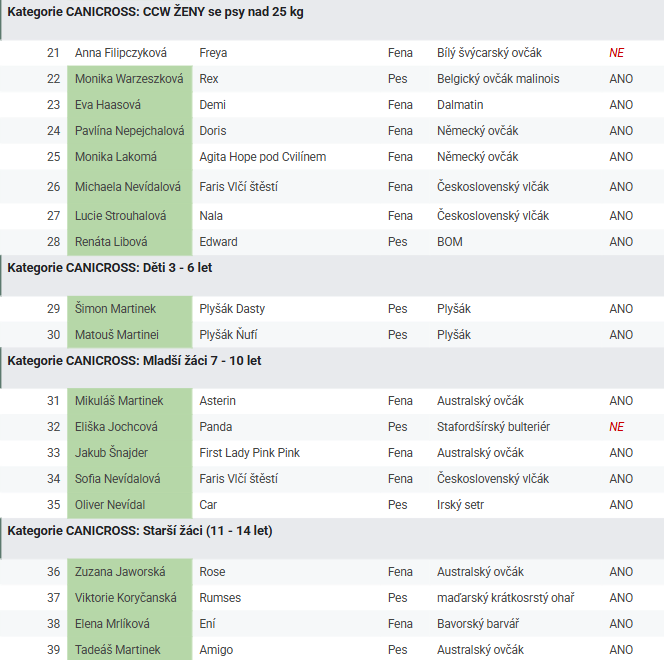Select dog name Agita Hope pod Cvilínem

click(263, 157)
